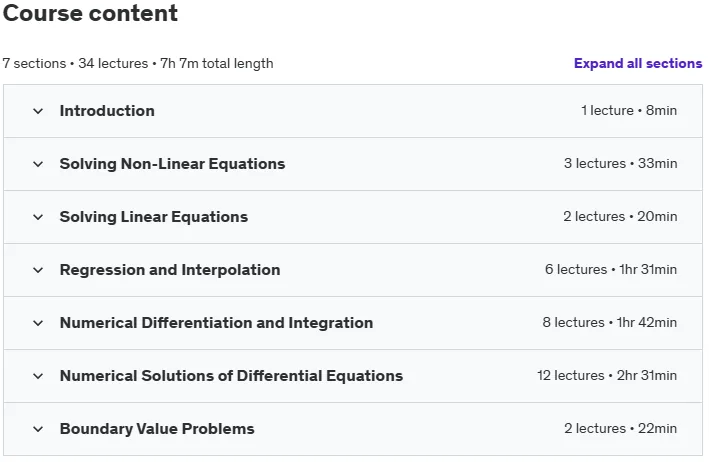The height and width of the screenshot is (462, 709).
Task: Expand Solving Non-Linear Equations chevron
Action: tap(38, 164)
